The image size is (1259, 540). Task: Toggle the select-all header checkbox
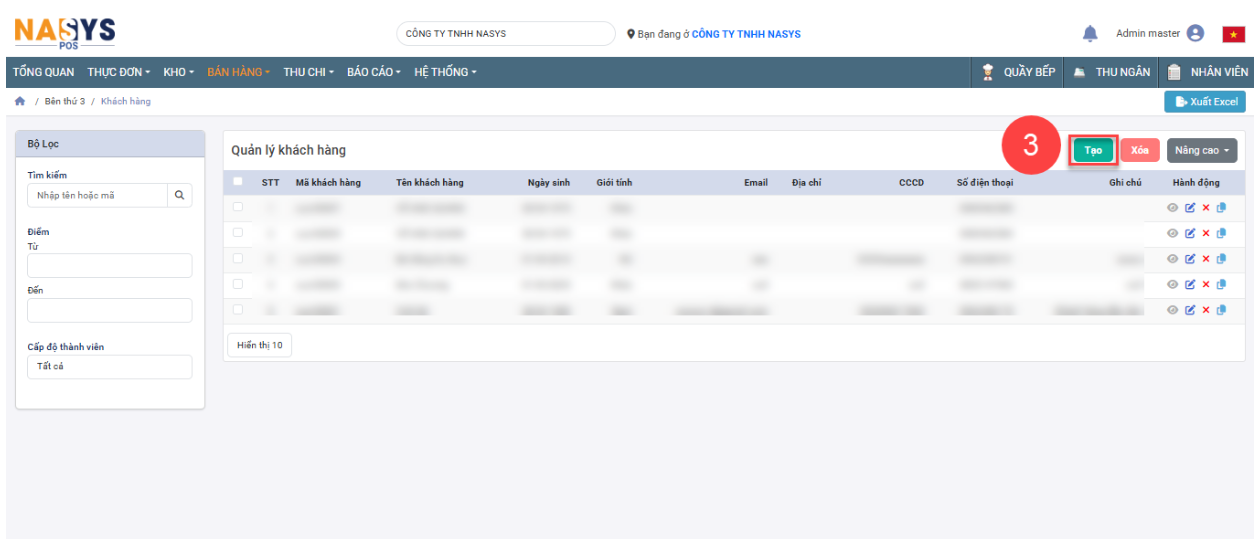pos(238,182)
